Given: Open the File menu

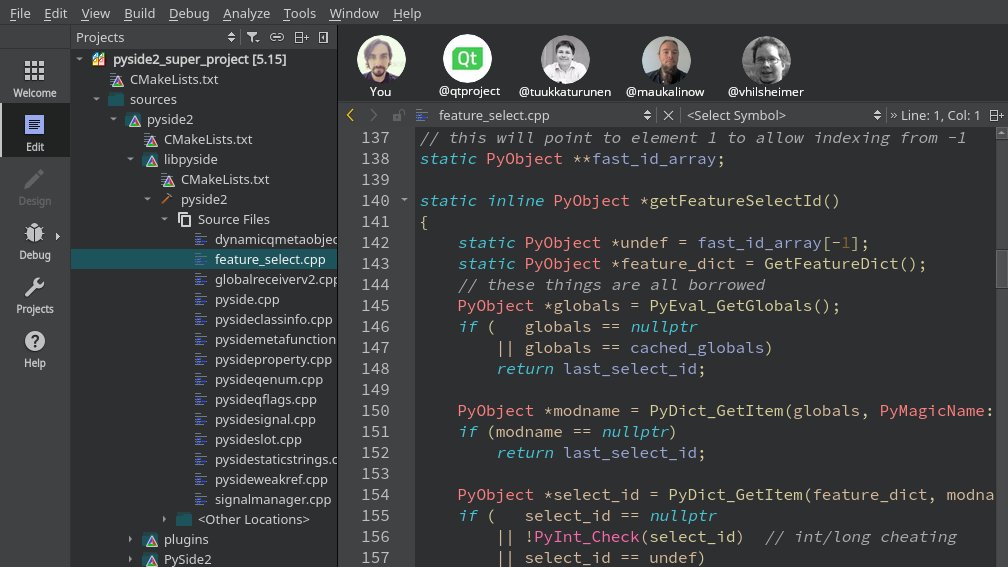Looking at the screenshot, I should (x=20, y=14).
